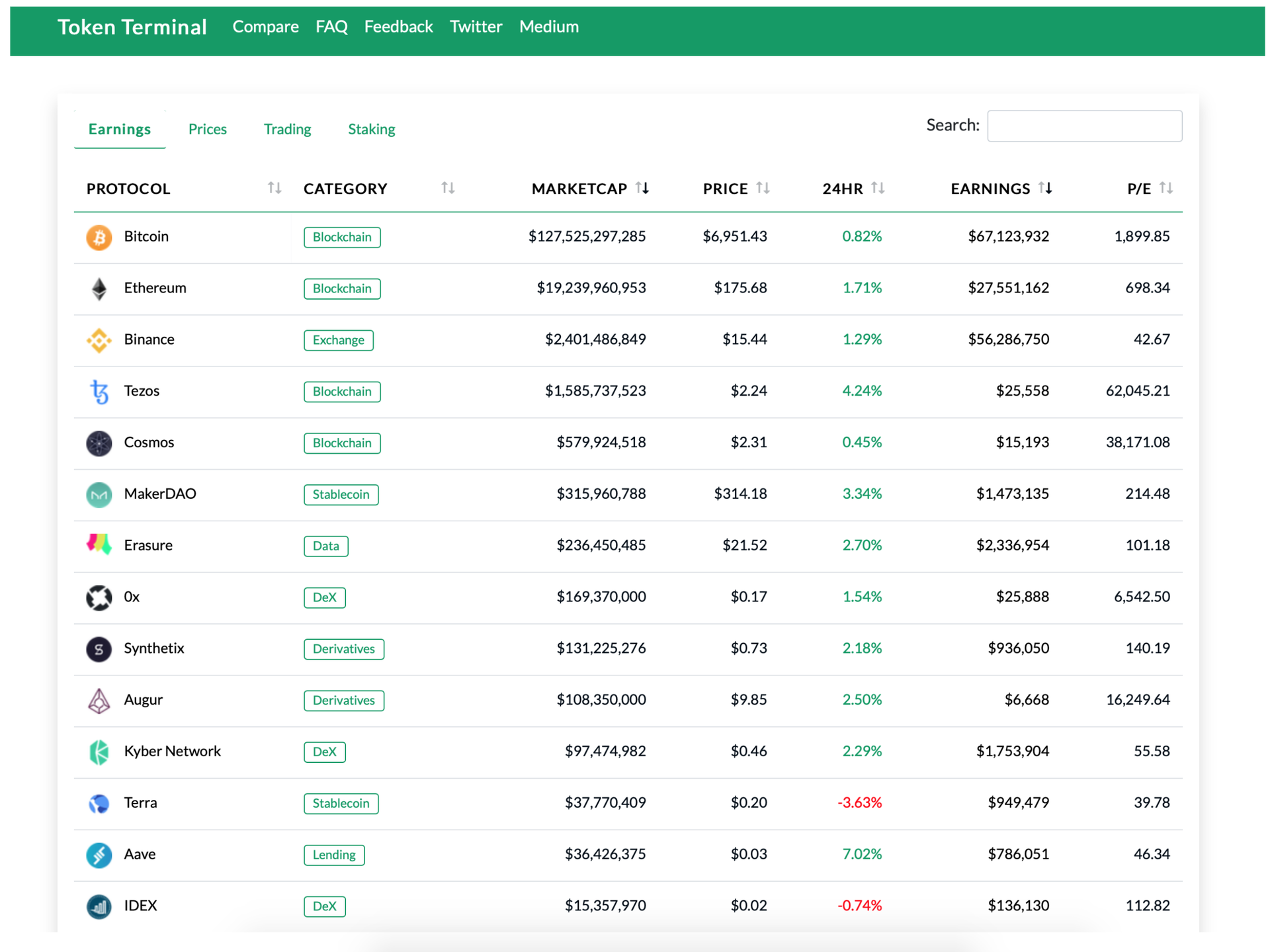Click the Stablecoin tag for MakerDAO
The height and width of the screenshot is (952, 1270).
341,494
